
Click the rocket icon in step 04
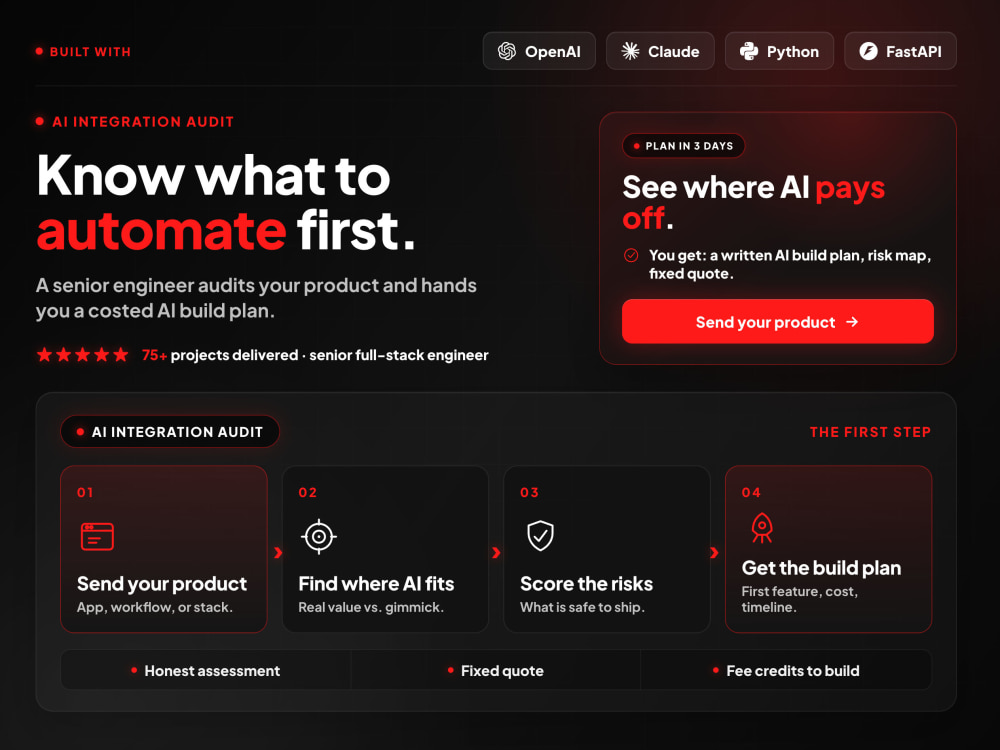pyautogui.click(x=761, y=528)
